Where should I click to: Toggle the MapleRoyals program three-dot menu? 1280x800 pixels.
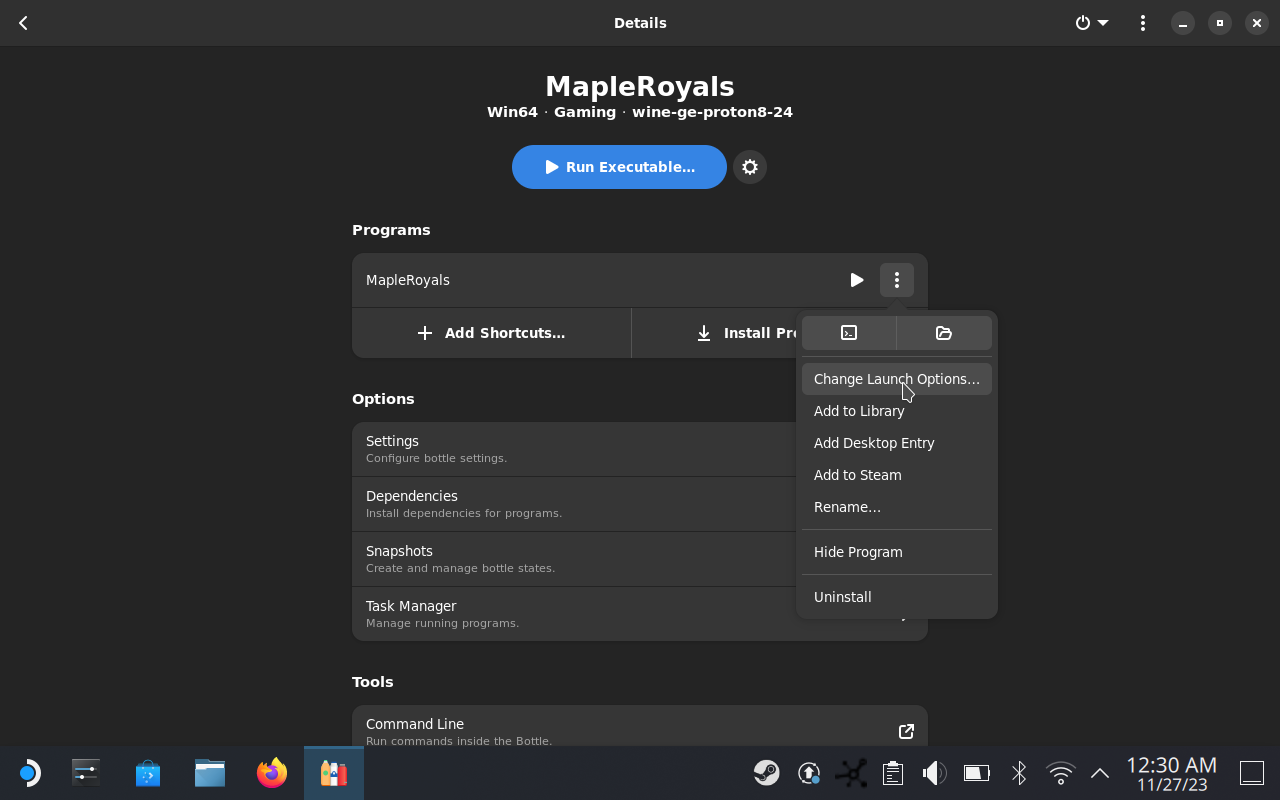(x=897, y=280)
